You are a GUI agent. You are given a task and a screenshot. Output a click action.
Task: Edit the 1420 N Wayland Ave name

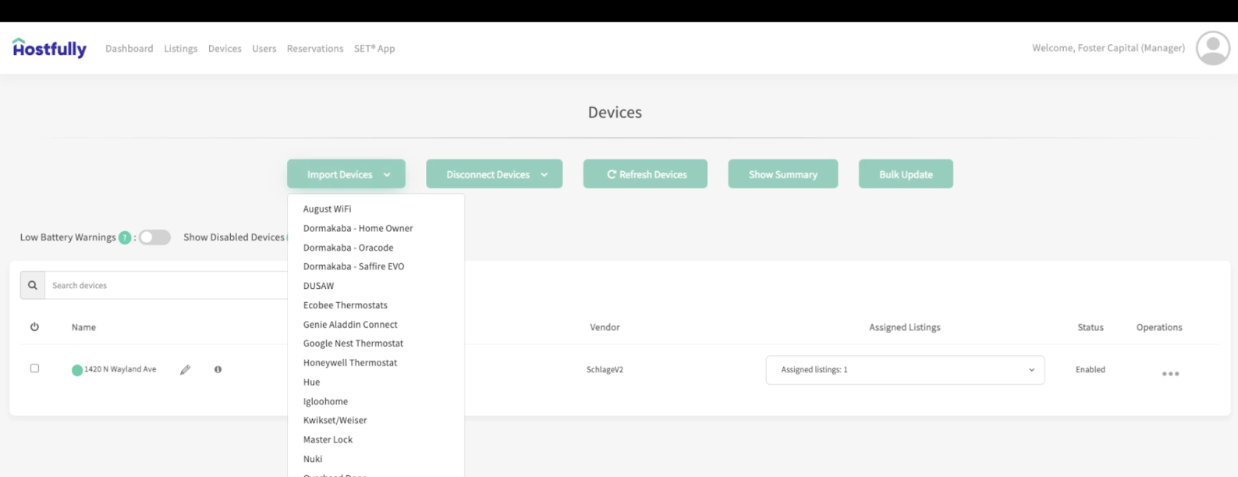pos(185,370)
